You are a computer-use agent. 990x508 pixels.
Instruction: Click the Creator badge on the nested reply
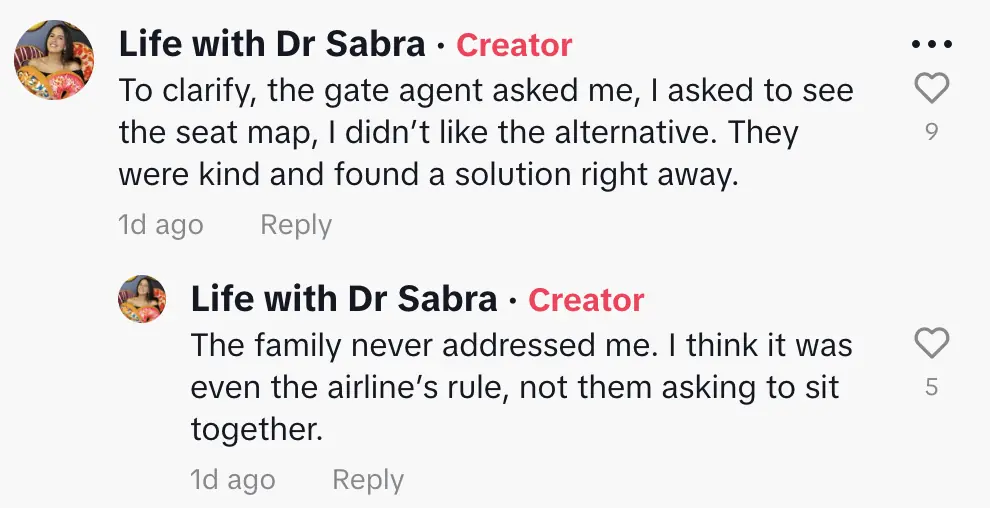pyautogui.click(x=586, y=299)
